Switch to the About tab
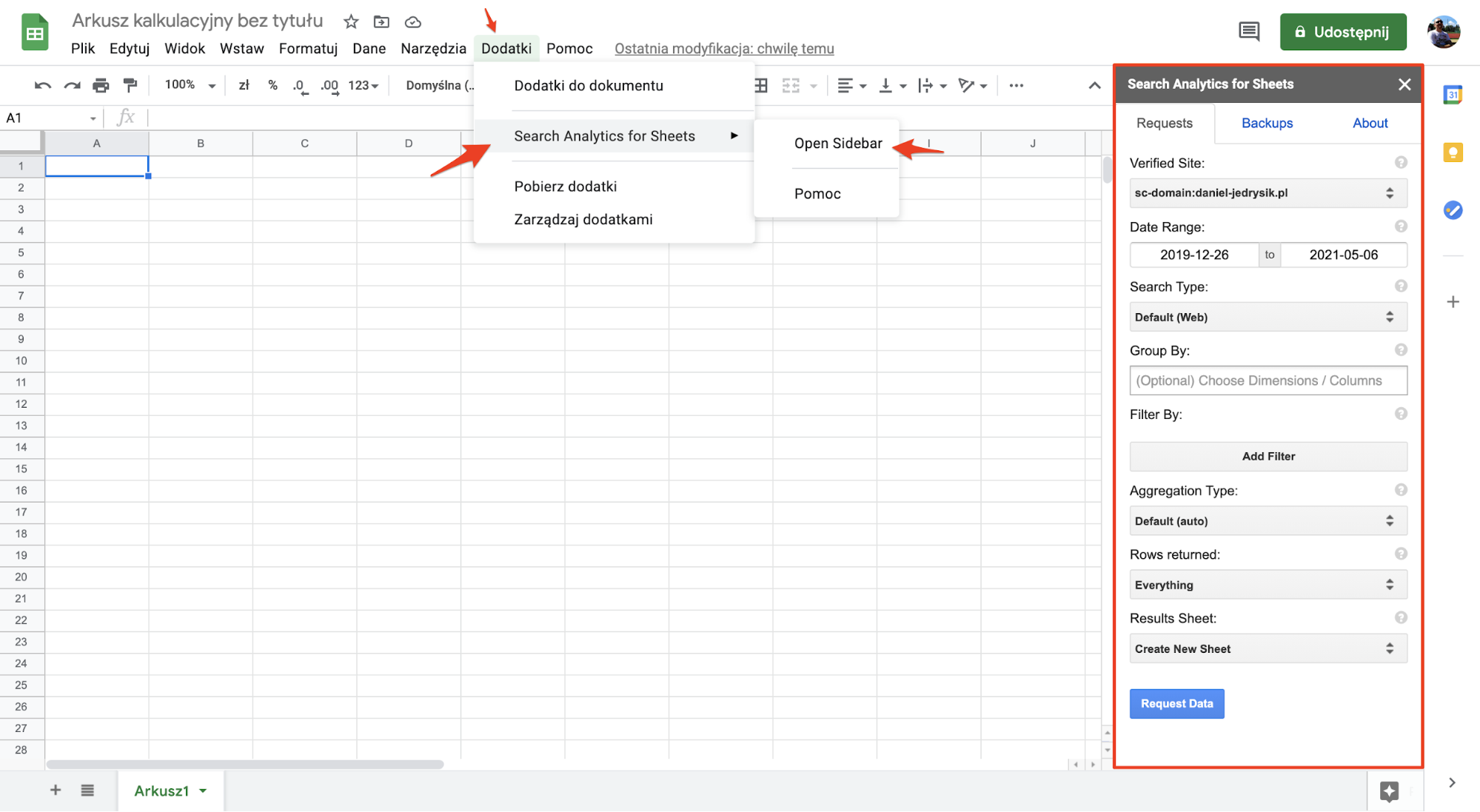The width and height of the screenshot is (1480, 812). 1370,122
